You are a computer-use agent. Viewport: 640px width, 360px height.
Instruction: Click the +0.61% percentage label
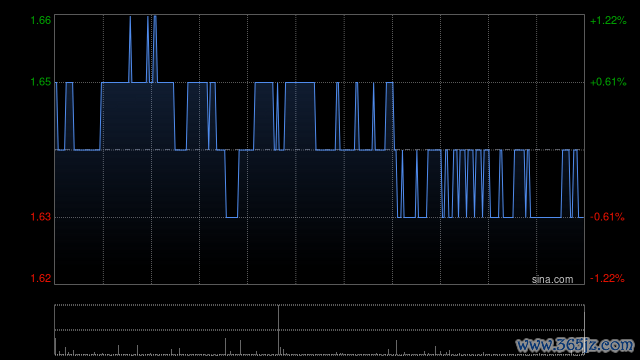[x=608, y=82]
